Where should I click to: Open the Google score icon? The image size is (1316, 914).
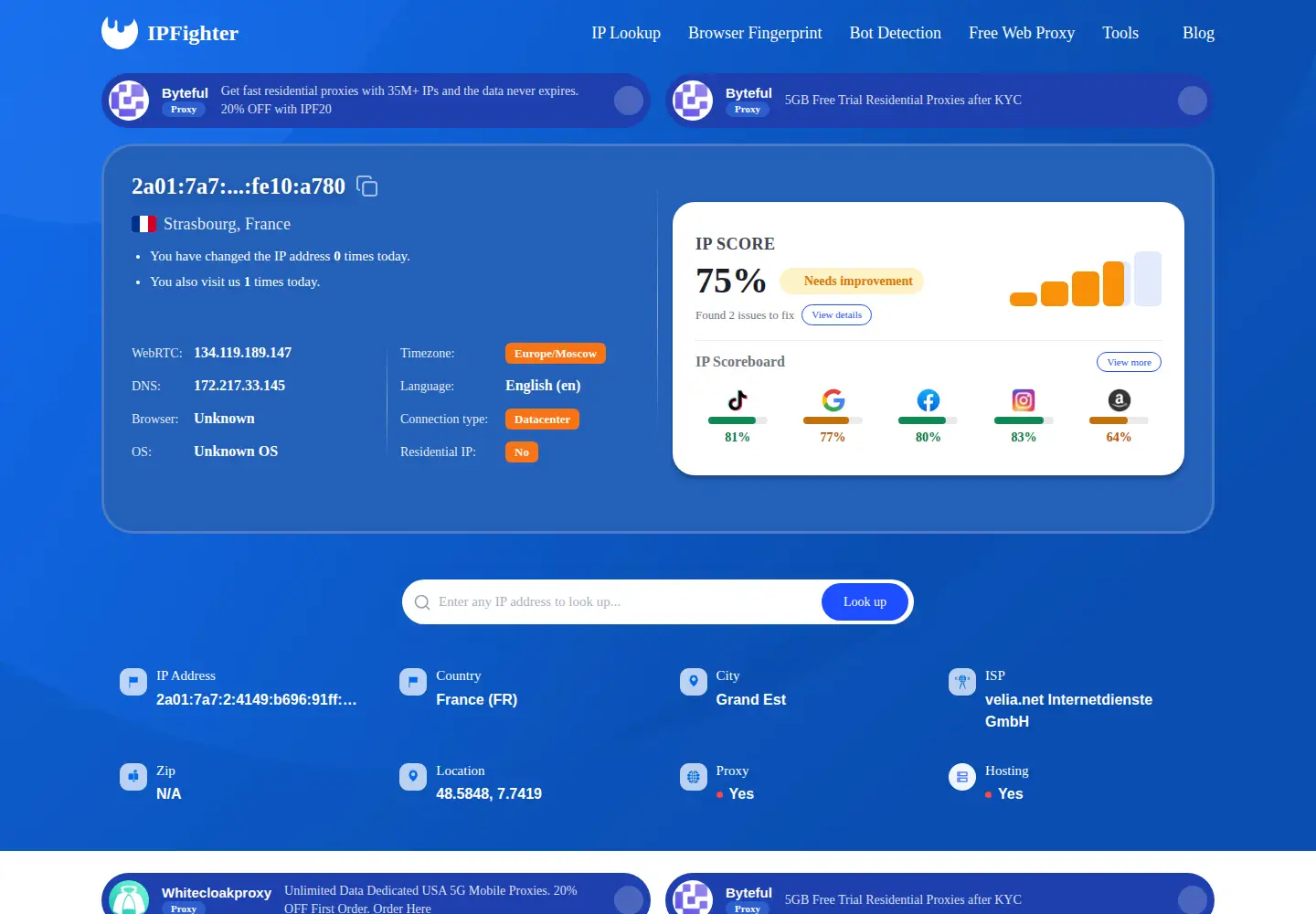833,400
